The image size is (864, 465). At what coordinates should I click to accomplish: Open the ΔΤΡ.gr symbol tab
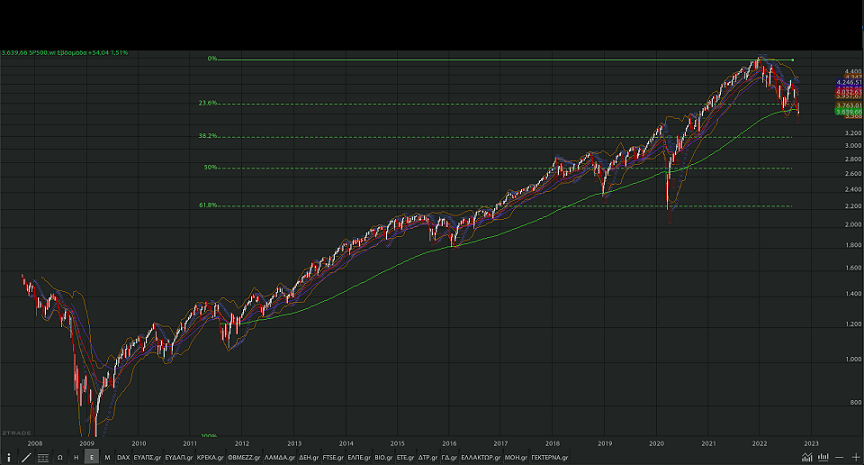coord(428,457)
